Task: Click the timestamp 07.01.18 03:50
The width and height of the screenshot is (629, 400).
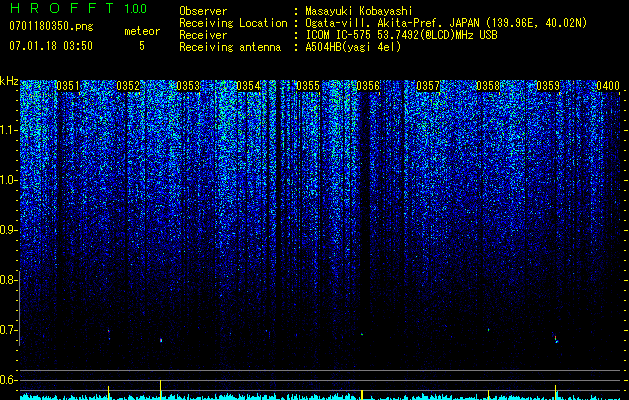Action: click(x=51, y=46)
